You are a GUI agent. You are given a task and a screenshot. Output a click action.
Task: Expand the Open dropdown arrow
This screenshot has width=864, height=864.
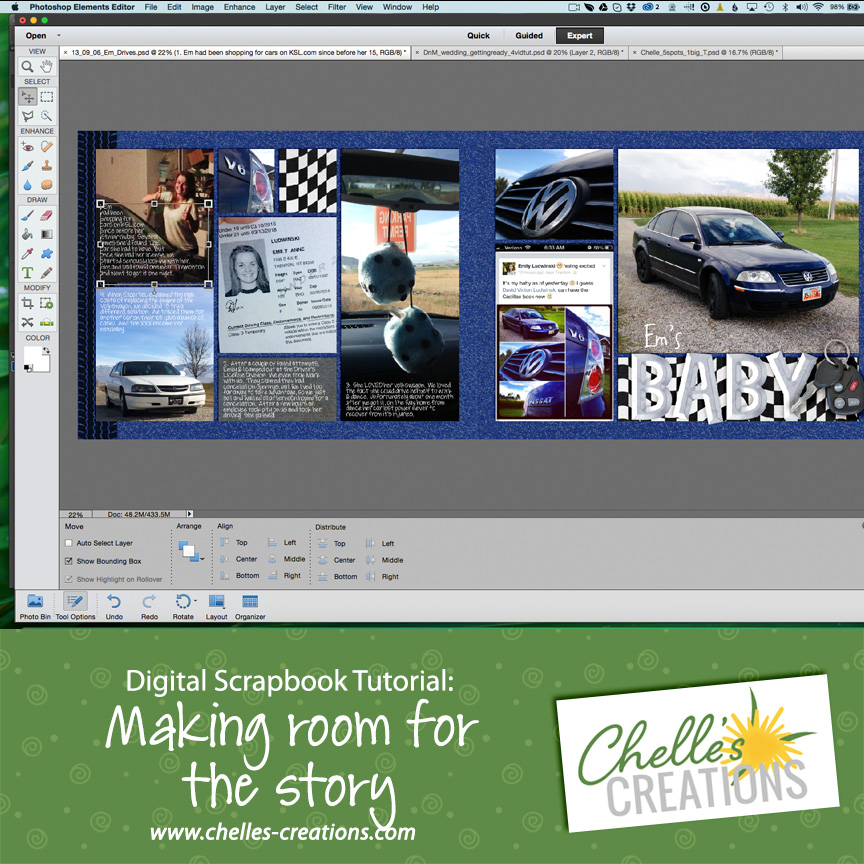[x=59, y=35]
